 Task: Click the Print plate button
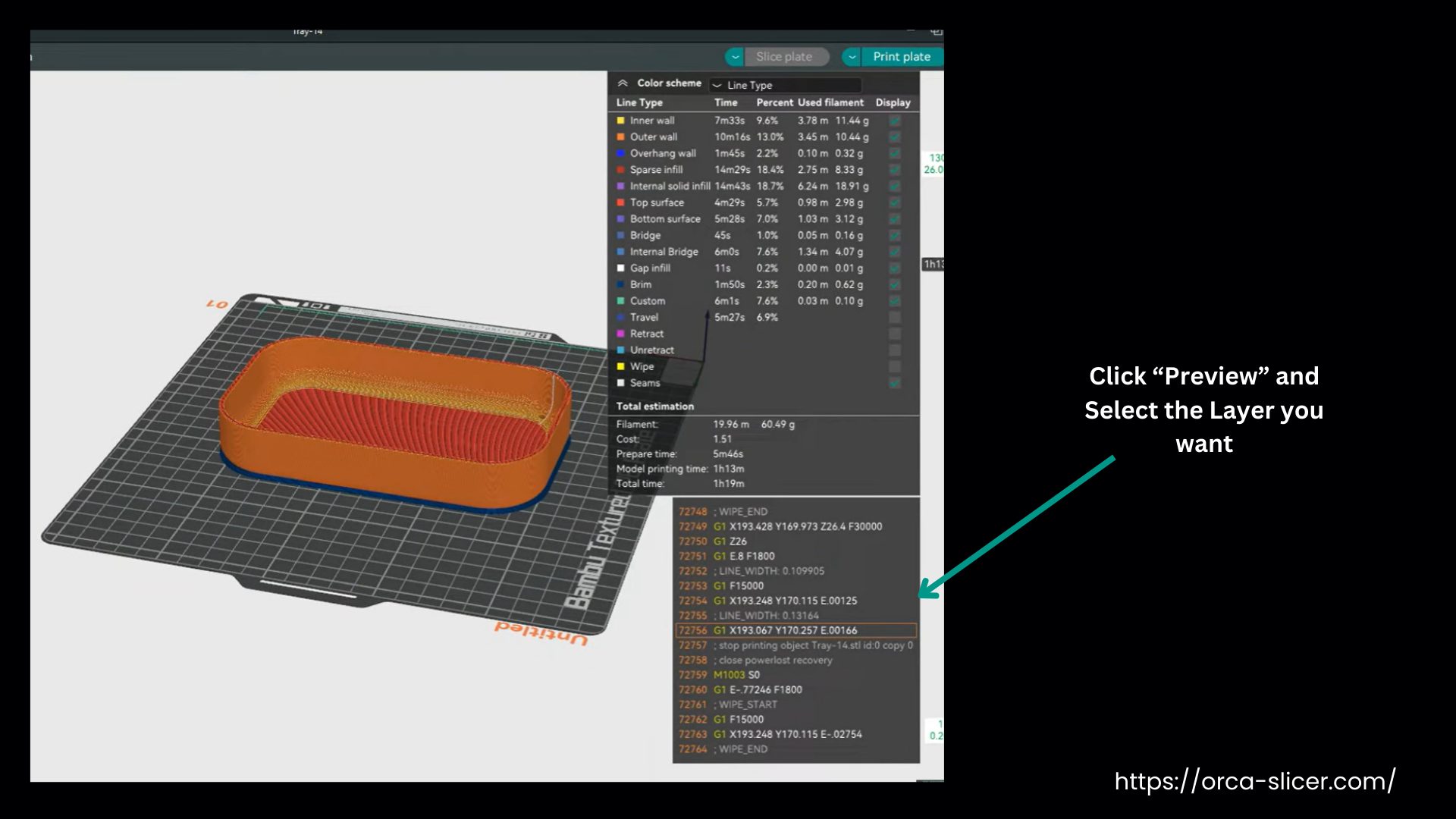point(902,57)
